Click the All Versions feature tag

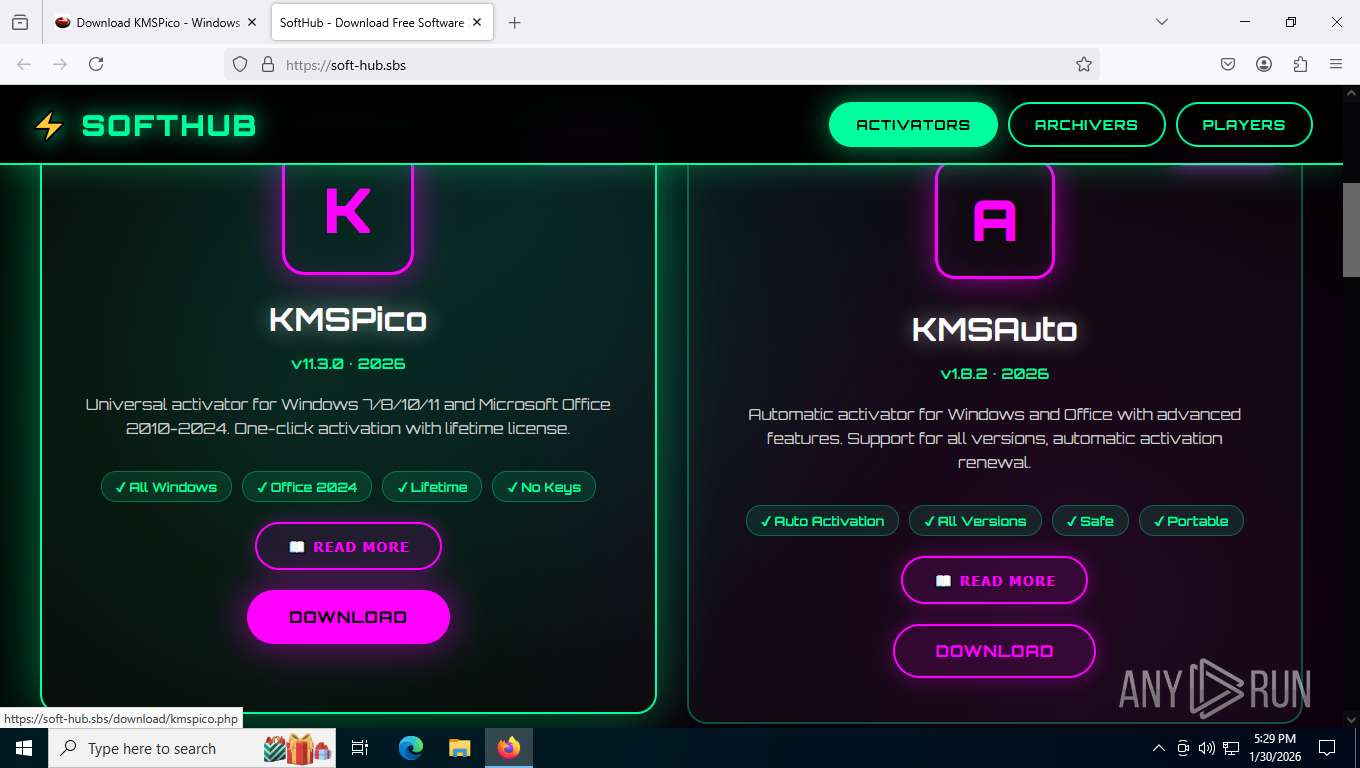click(x=975, y=521)
